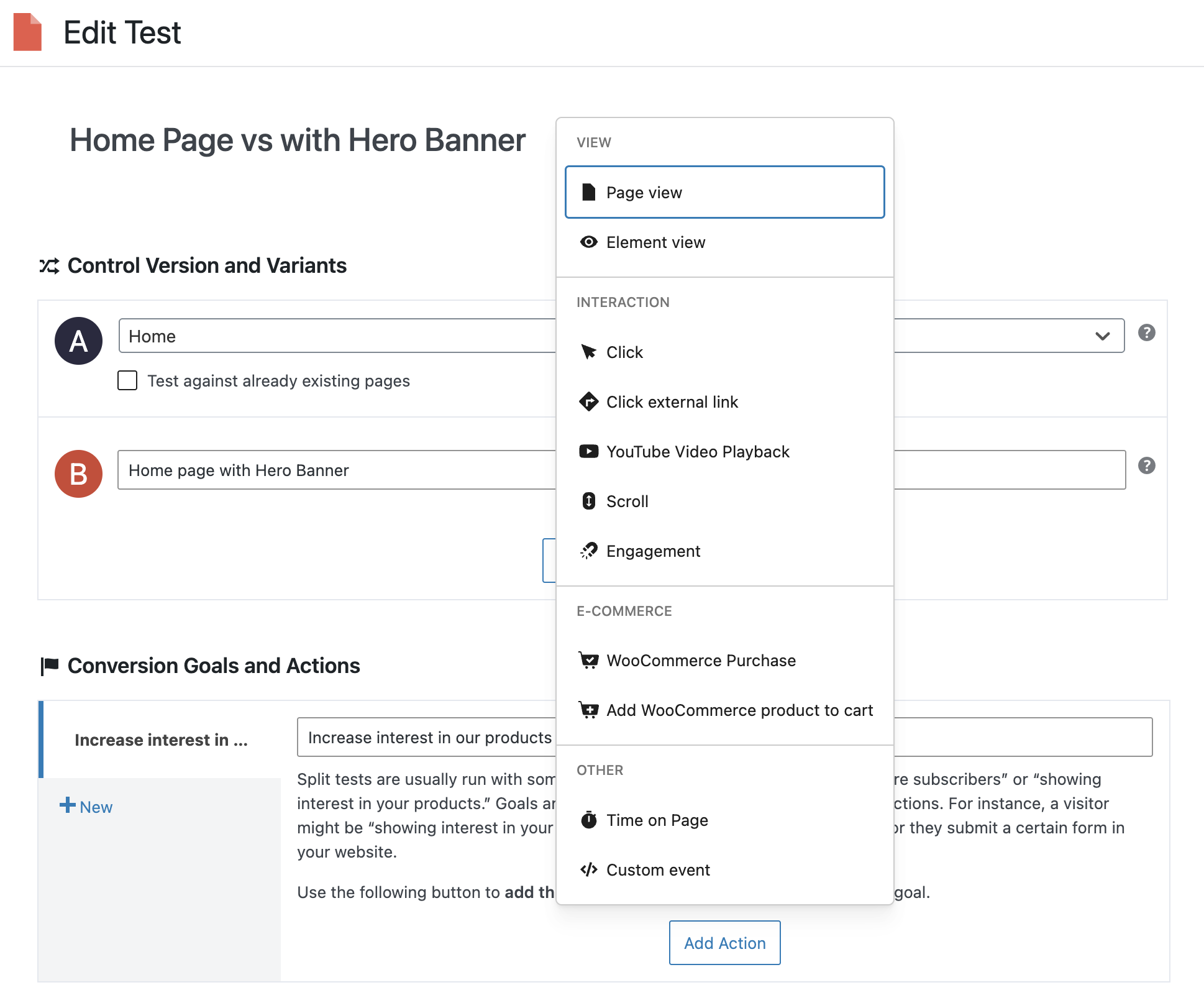
Task: Expand the Home page dropdown chevron
Action: pyautogui.click(x=1102, y=336)
